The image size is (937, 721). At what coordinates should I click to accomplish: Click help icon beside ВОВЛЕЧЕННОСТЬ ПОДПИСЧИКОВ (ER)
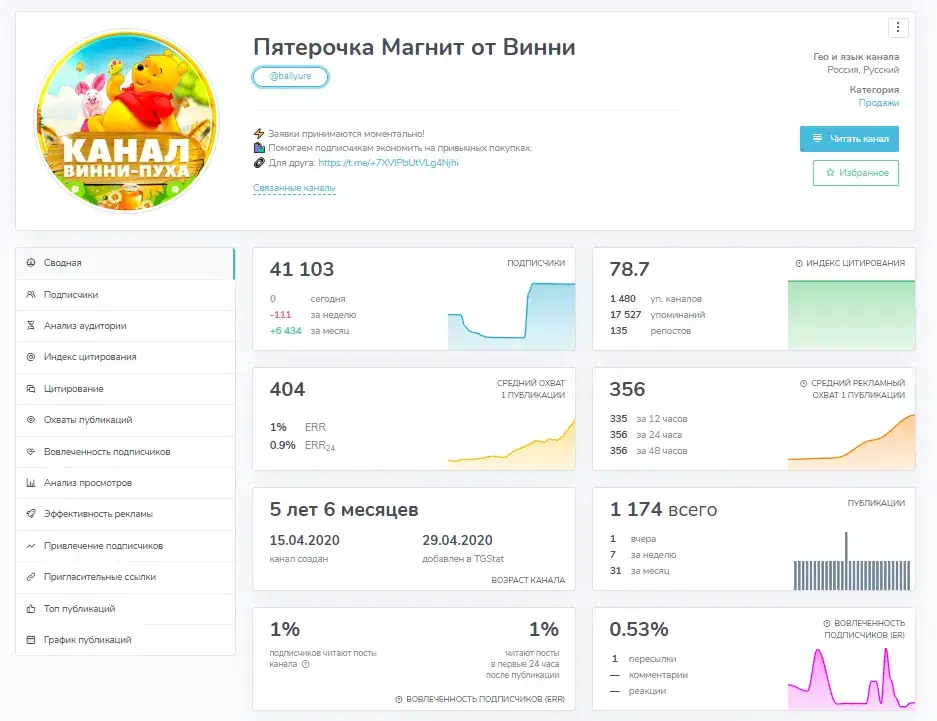point(827,623)
